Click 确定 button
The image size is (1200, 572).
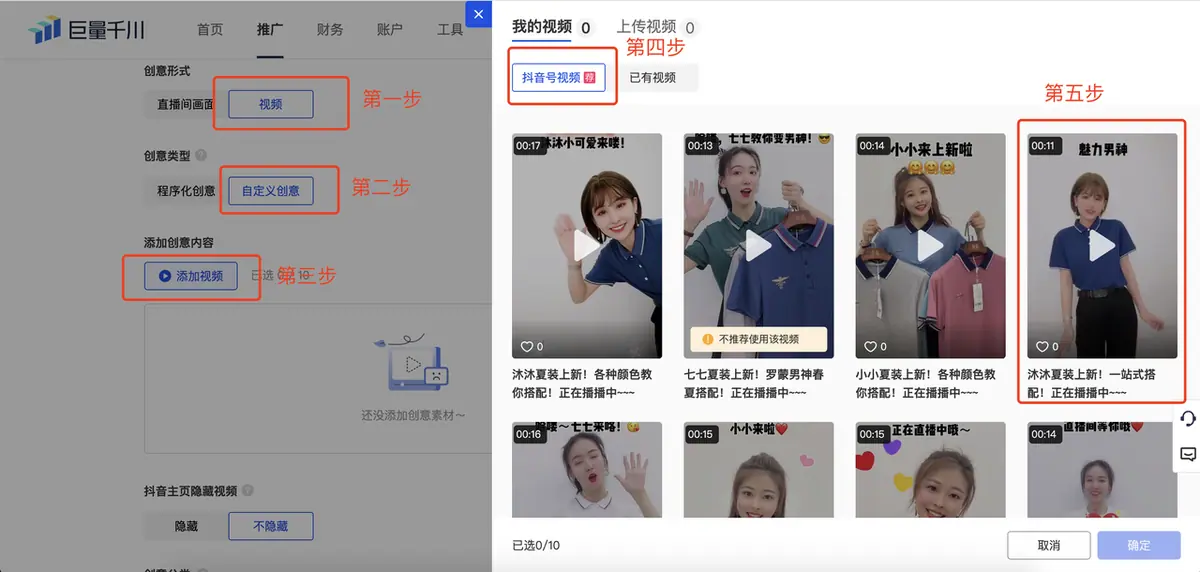tap(1139, 545)
